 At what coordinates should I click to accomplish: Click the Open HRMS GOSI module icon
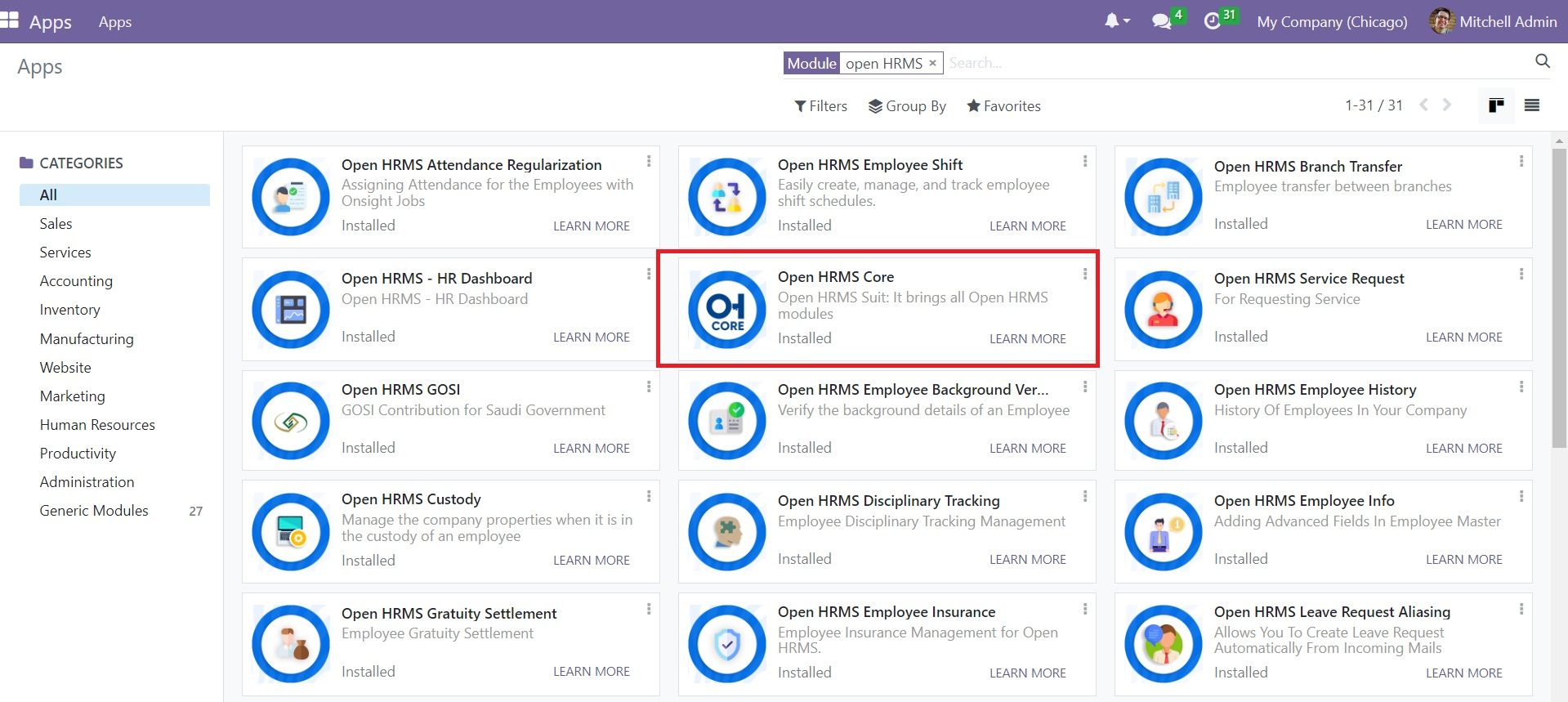coord(290,421)
